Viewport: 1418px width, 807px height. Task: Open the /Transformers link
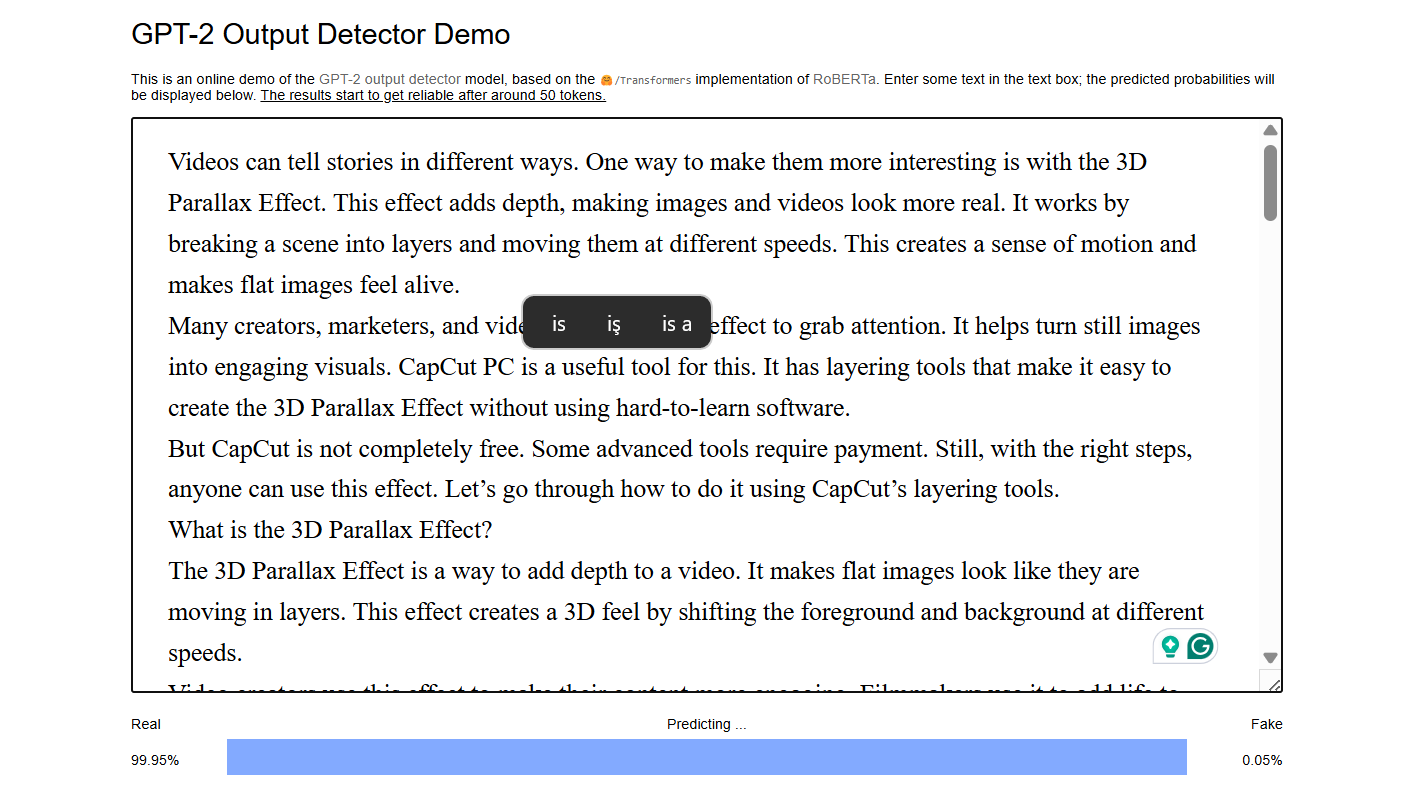coord(652,80)
